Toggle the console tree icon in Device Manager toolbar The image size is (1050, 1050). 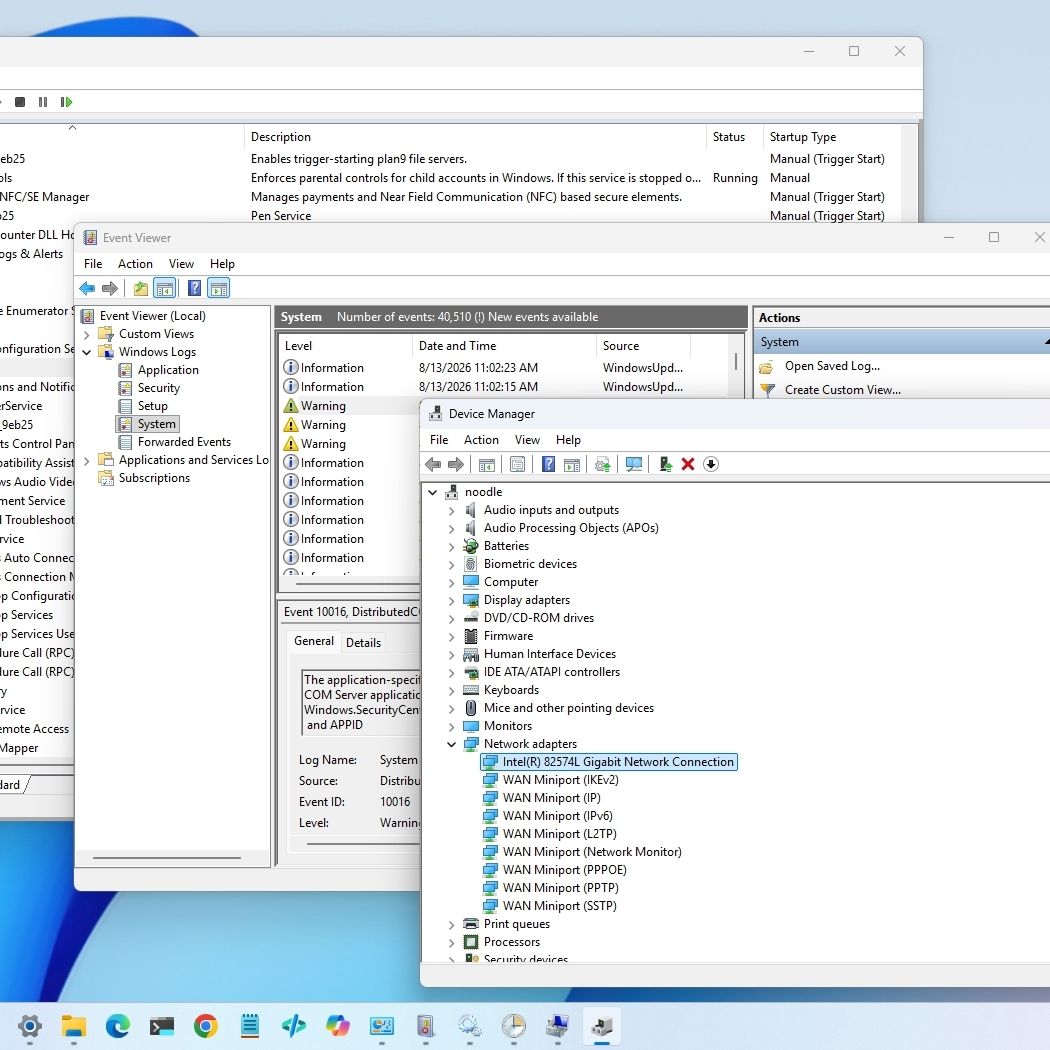[x=487, y=464]
